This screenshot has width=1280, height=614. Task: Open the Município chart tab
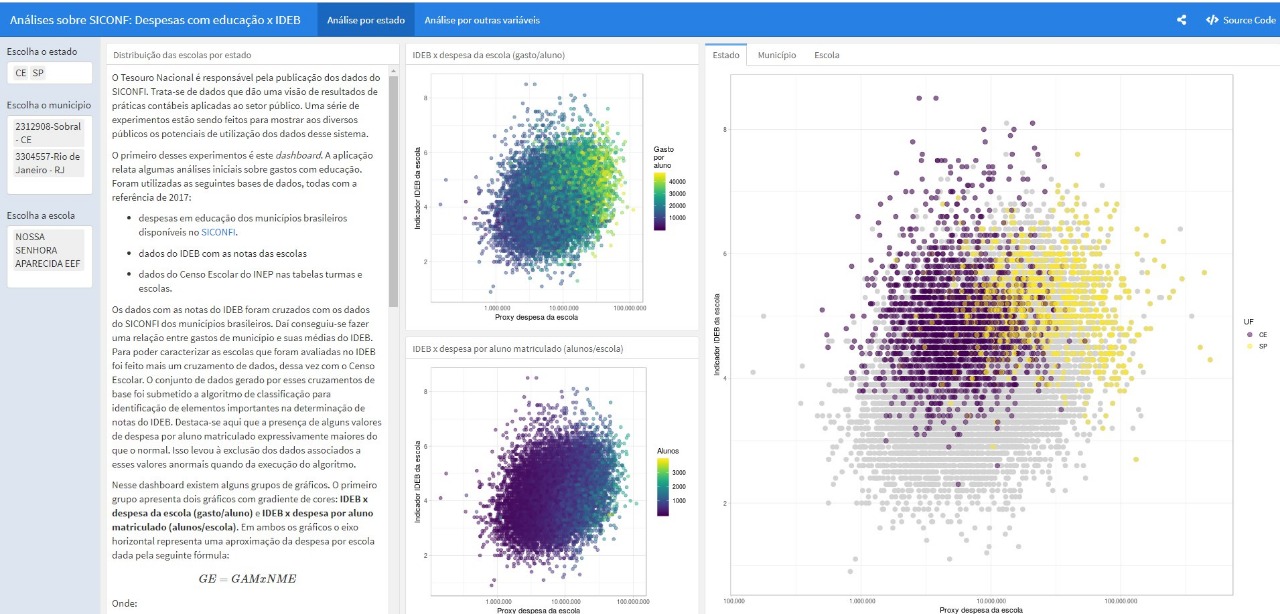776,55
